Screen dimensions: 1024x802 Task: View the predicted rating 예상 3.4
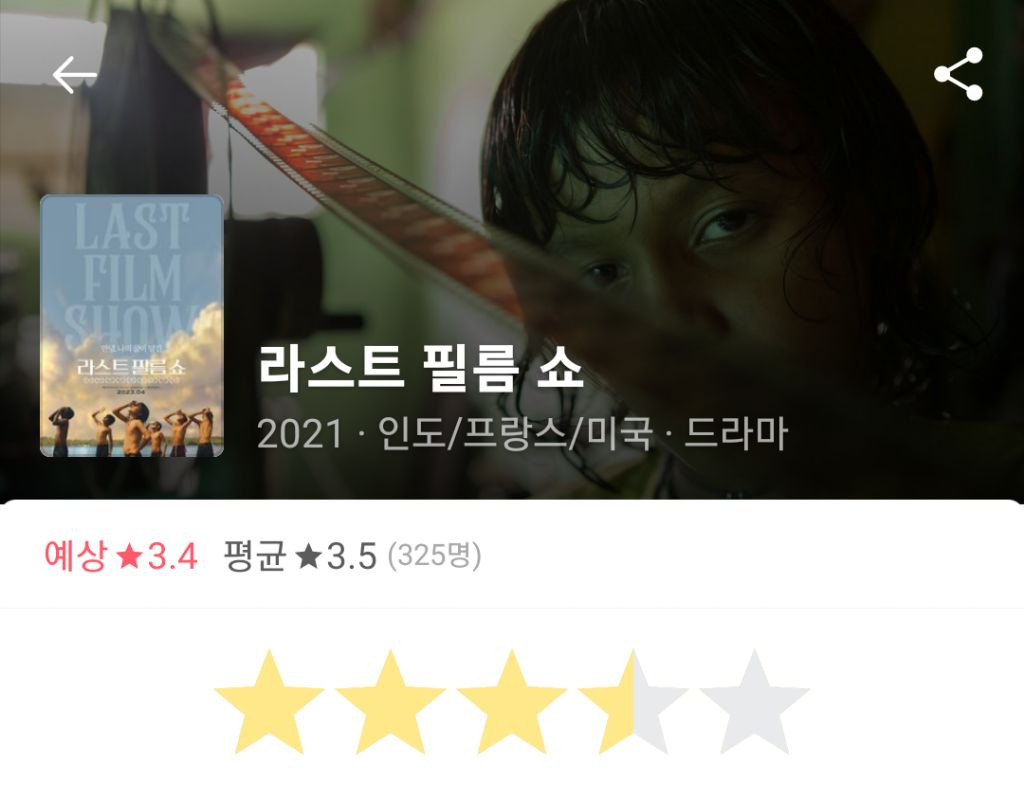tap(121, 556)
